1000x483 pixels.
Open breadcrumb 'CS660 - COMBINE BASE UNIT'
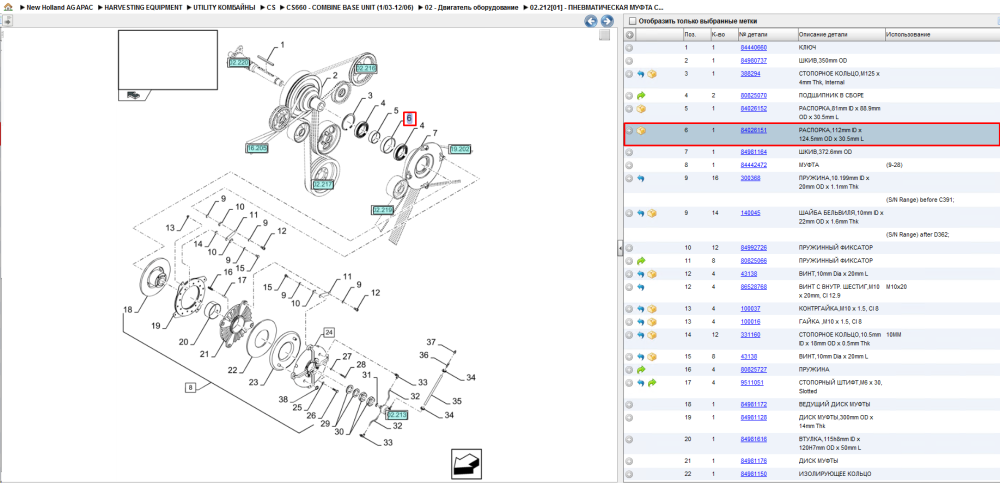pyautogui.click(x=350, y=7)
